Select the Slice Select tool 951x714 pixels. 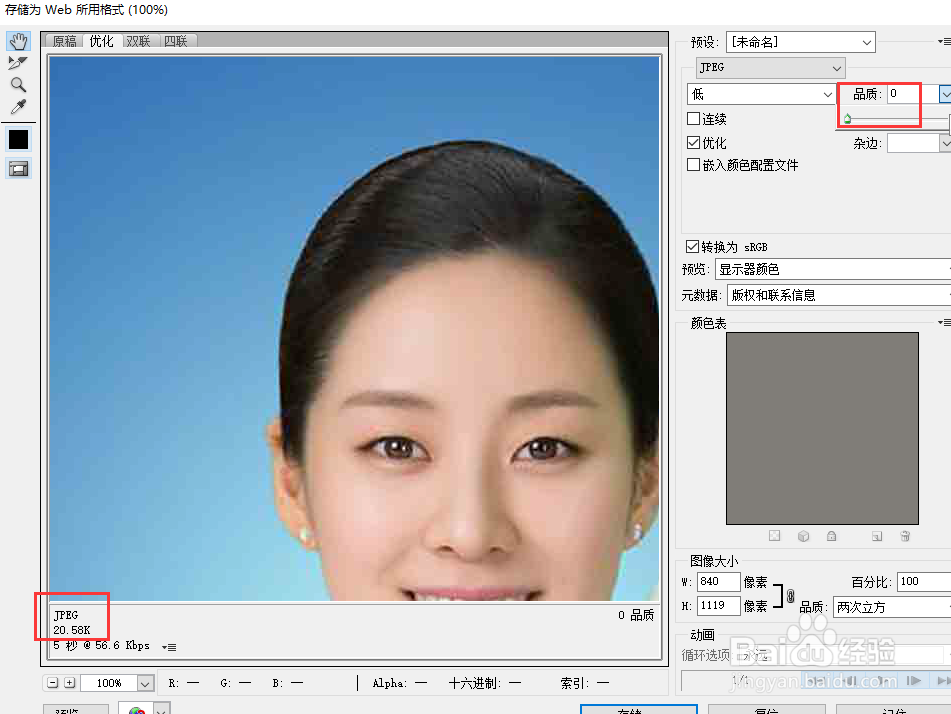tap(18, 62)
